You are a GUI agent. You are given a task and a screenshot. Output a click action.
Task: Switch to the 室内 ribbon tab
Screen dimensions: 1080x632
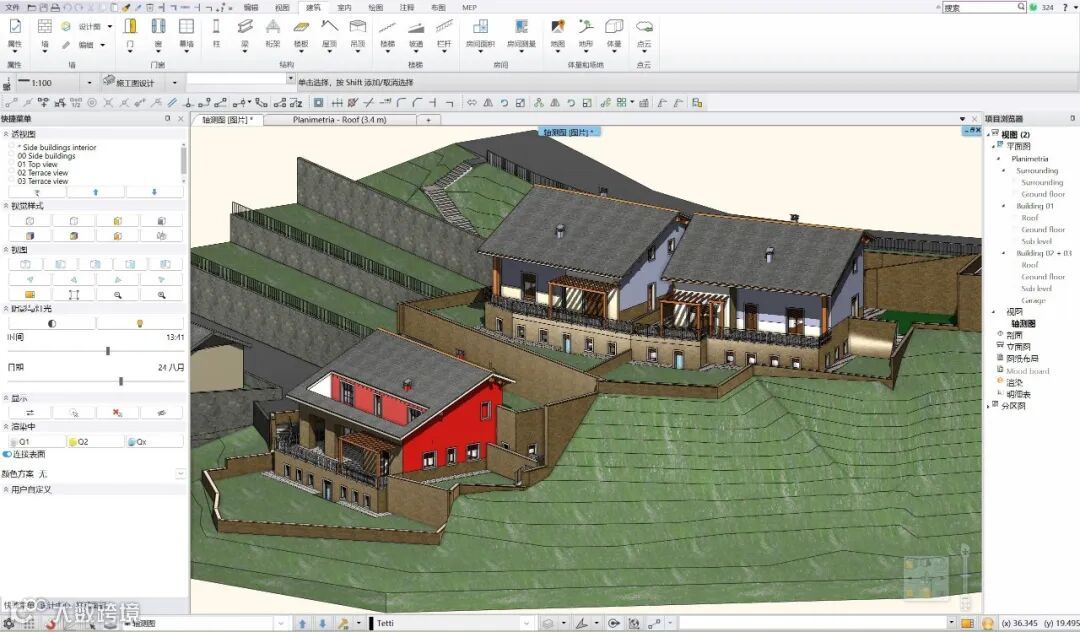344,8
